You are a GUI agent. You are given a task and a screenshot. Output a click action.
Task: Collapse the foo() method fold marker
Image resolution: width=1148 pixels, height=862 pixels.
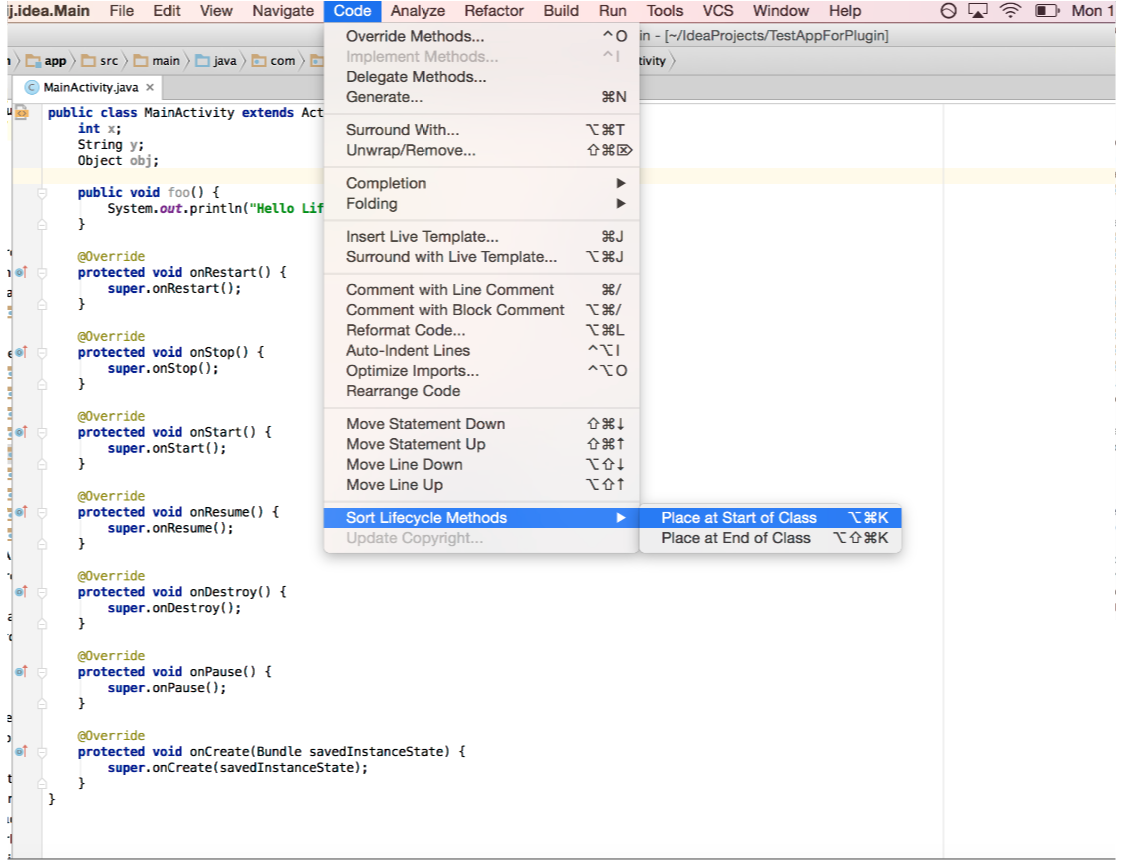42,193
